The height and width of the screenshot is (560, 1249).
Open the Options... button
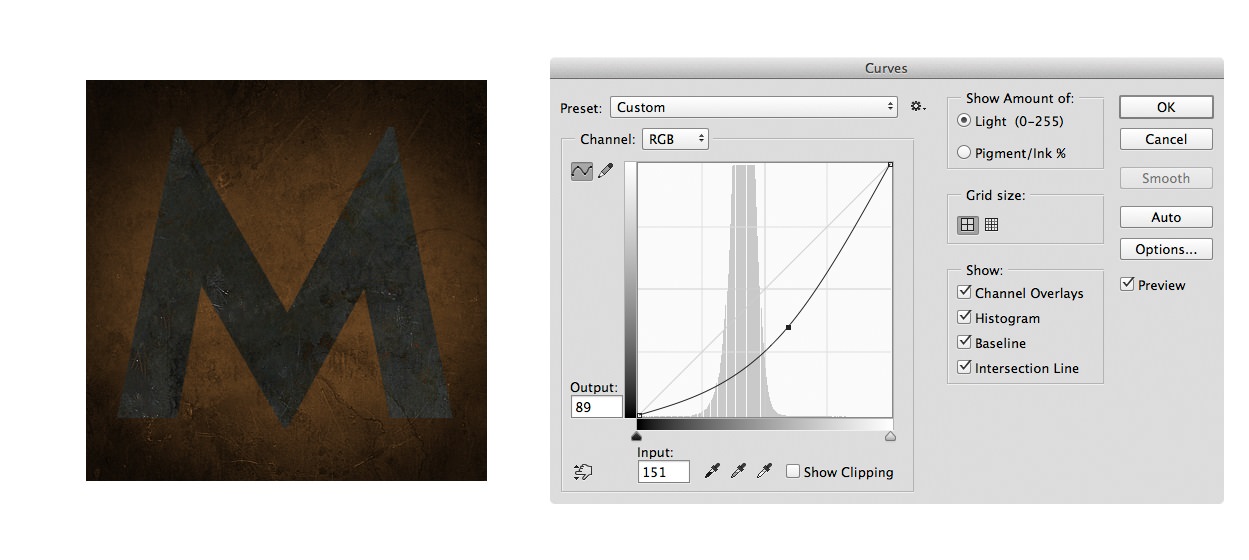tap(1166, 249)
